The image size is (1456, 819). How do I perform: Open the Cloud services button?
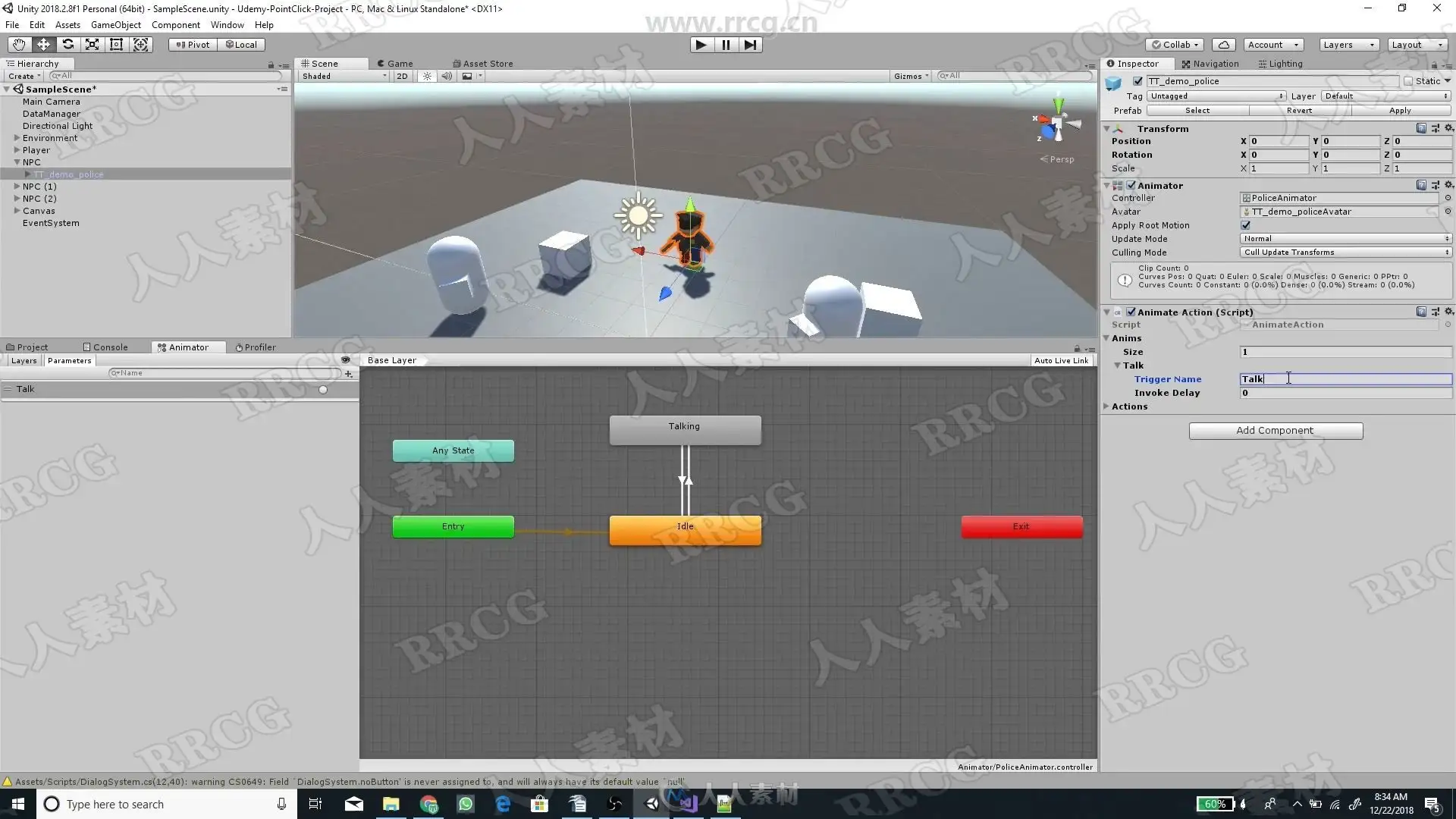[1224, 45]
